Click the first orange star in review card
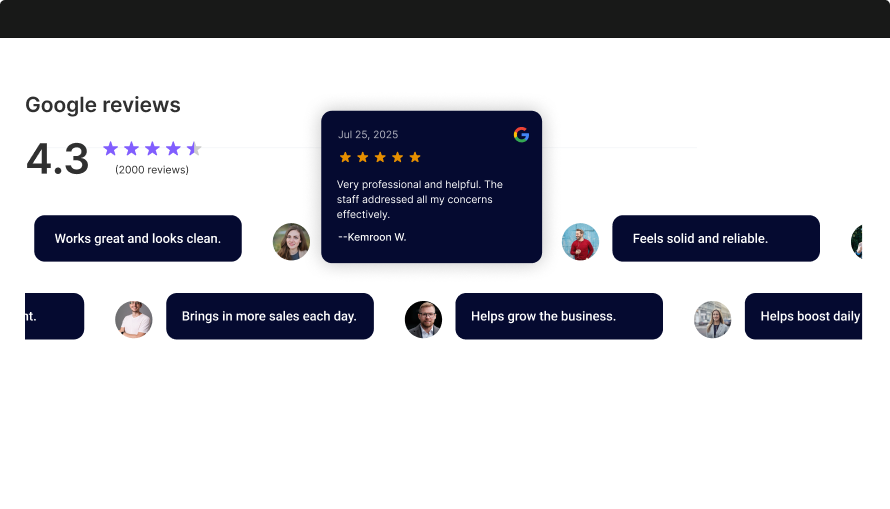 pos(345,157)
